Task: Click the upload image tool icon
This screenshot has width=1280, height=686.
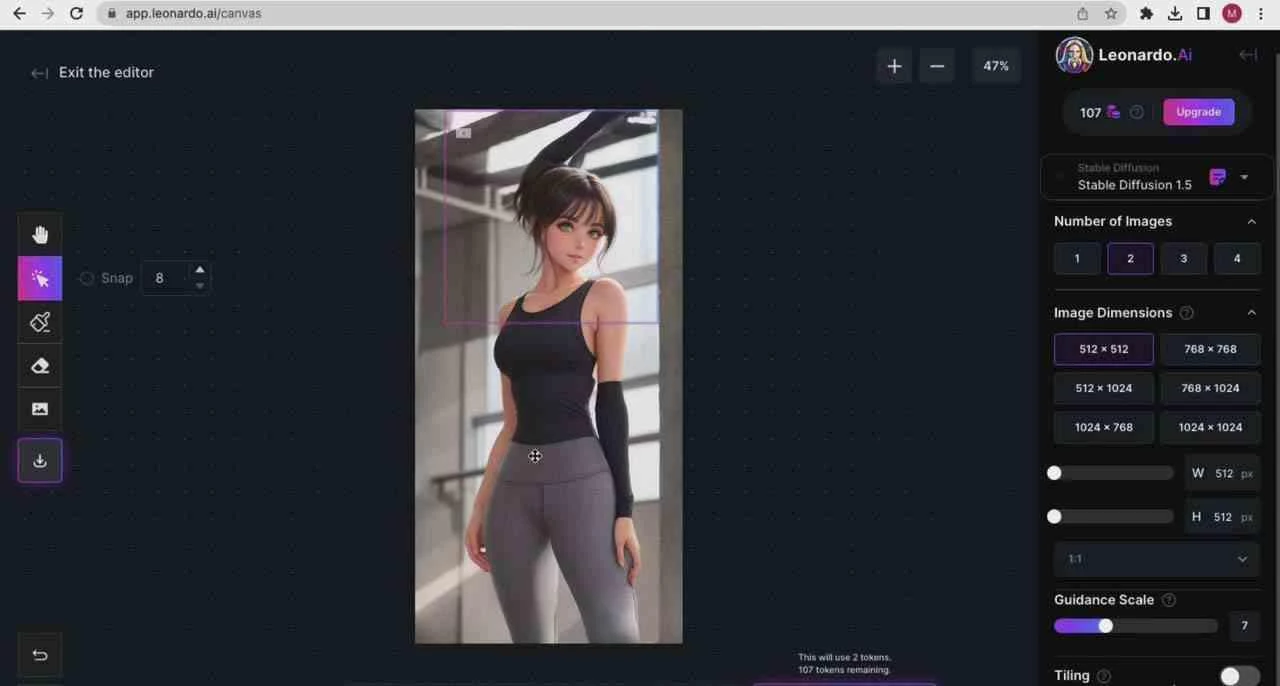Action: [x=40, y=409]
